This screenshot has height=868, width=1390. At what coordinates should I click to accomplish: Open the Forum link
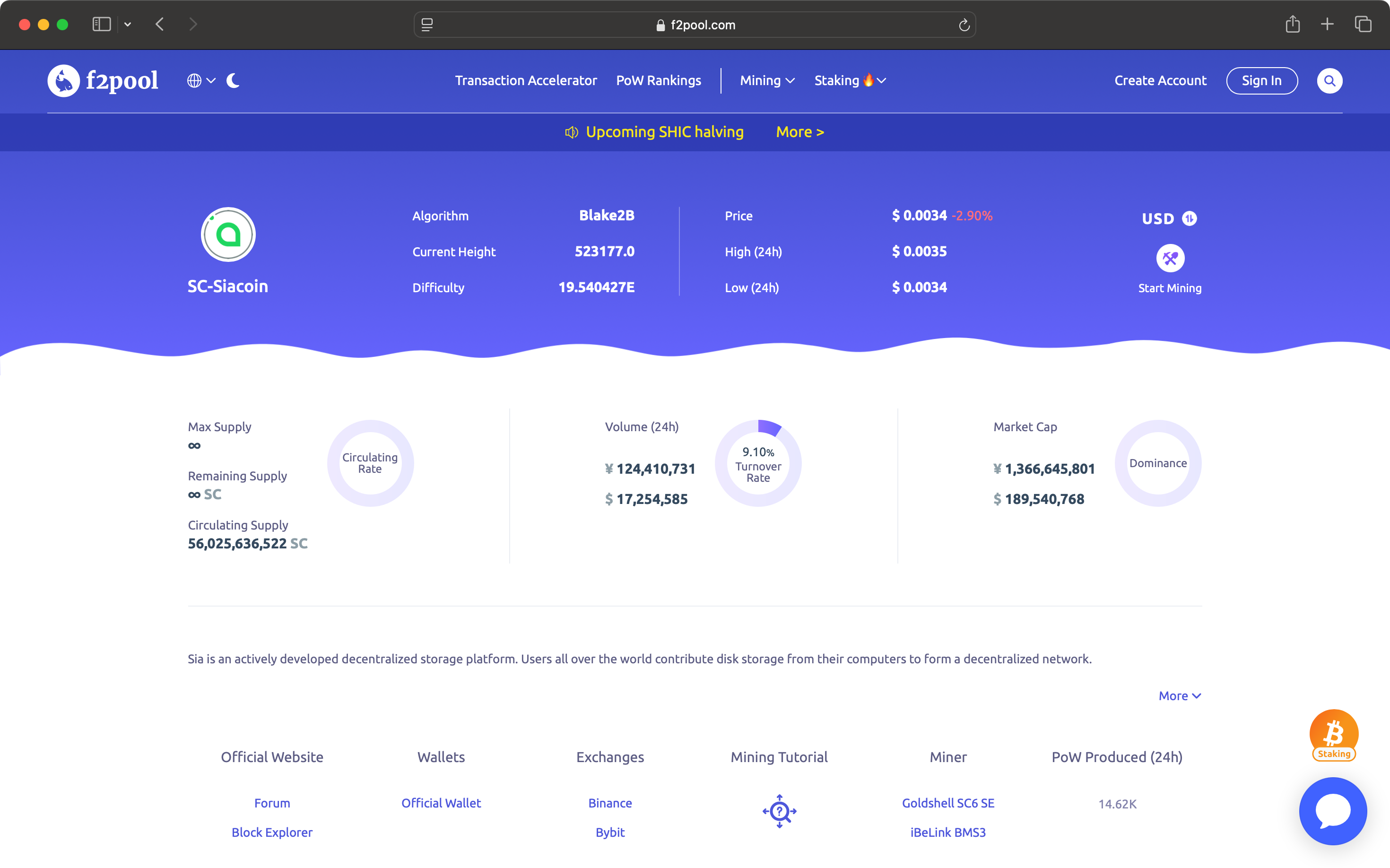pyautogui.click(x=272, y=803)
